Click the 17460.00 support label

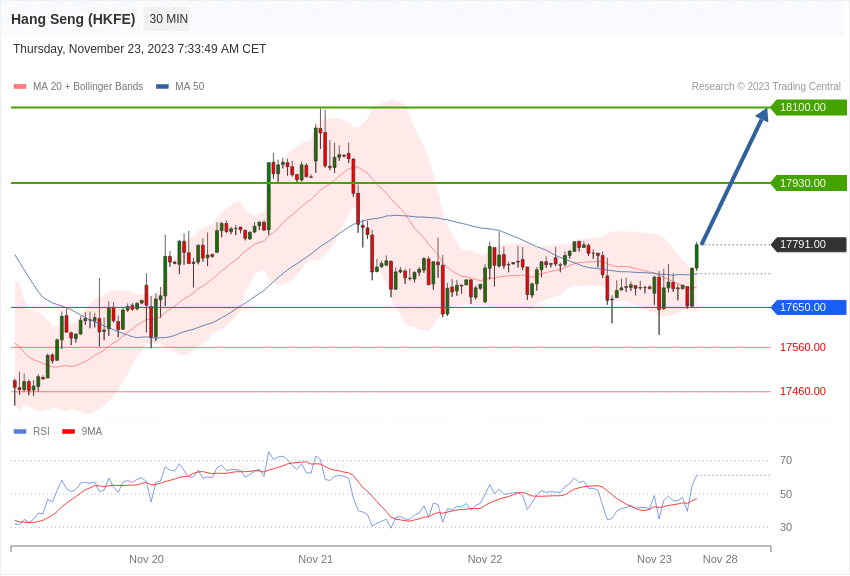[803, 391]
